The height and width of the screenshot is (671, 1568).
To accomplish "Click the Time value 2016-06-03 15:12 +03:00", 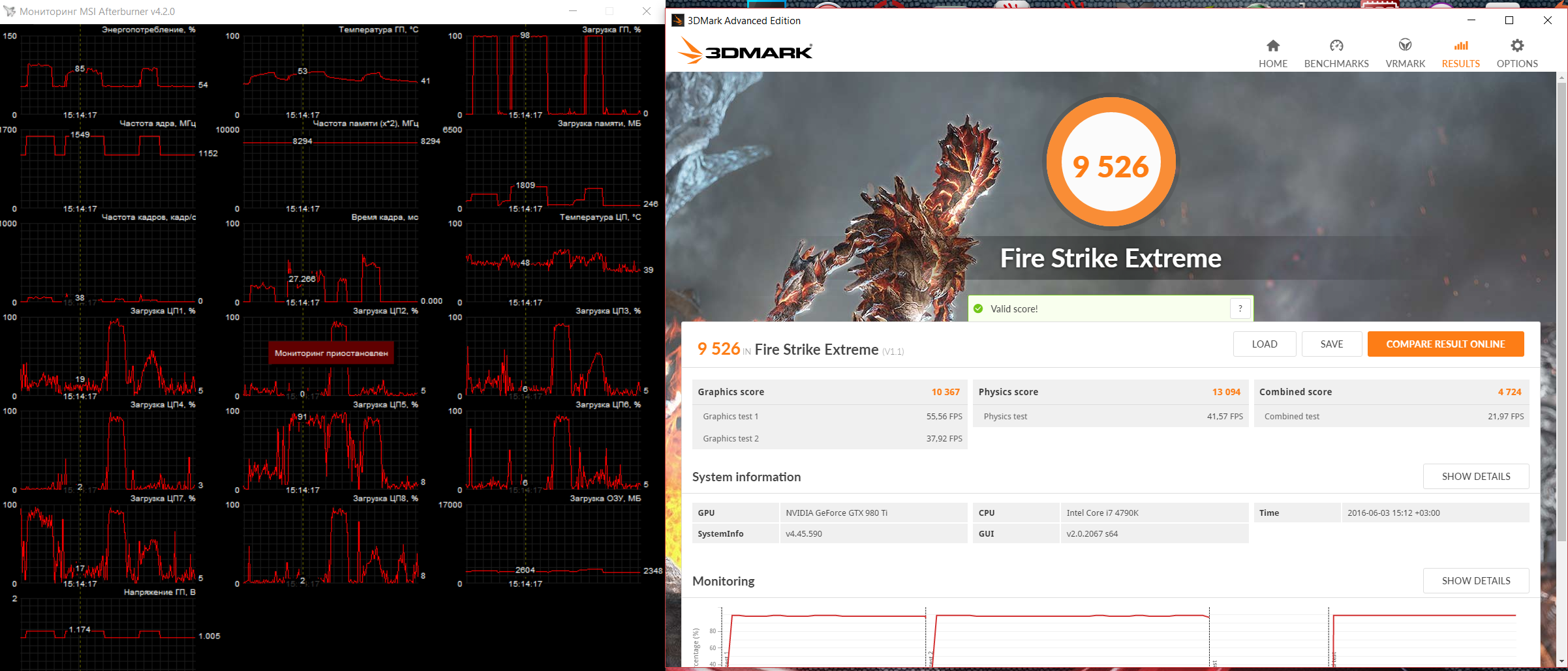I will (1393, 513).
